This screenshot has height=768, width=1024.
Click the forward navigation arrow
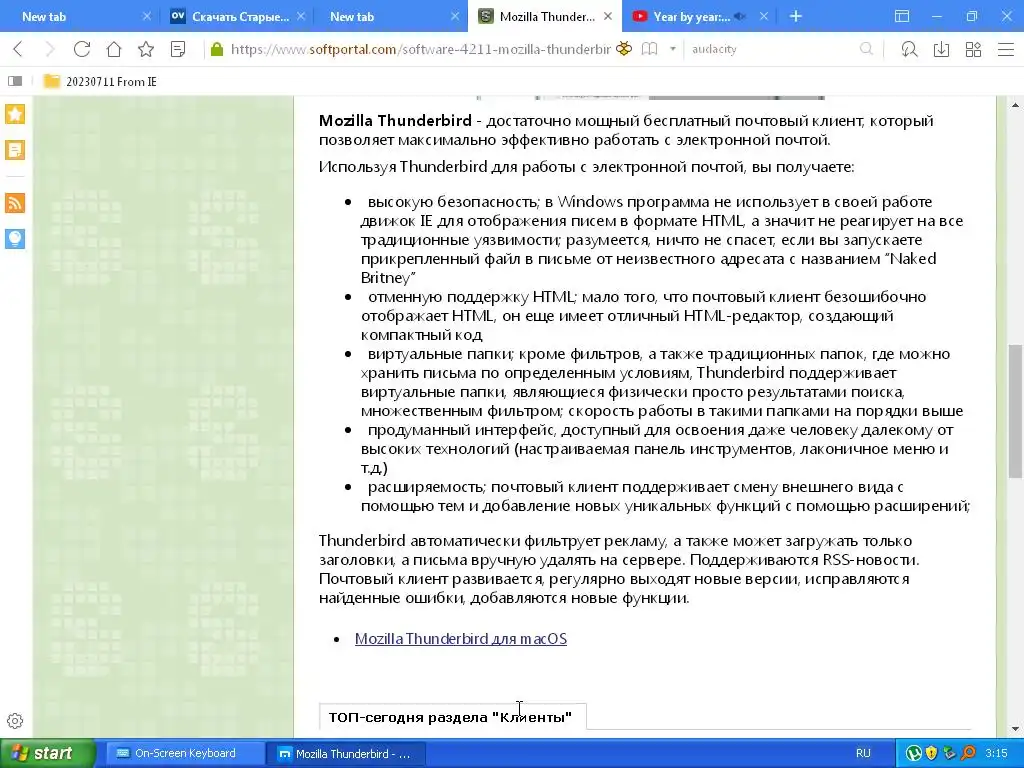[x=50, y=49]
